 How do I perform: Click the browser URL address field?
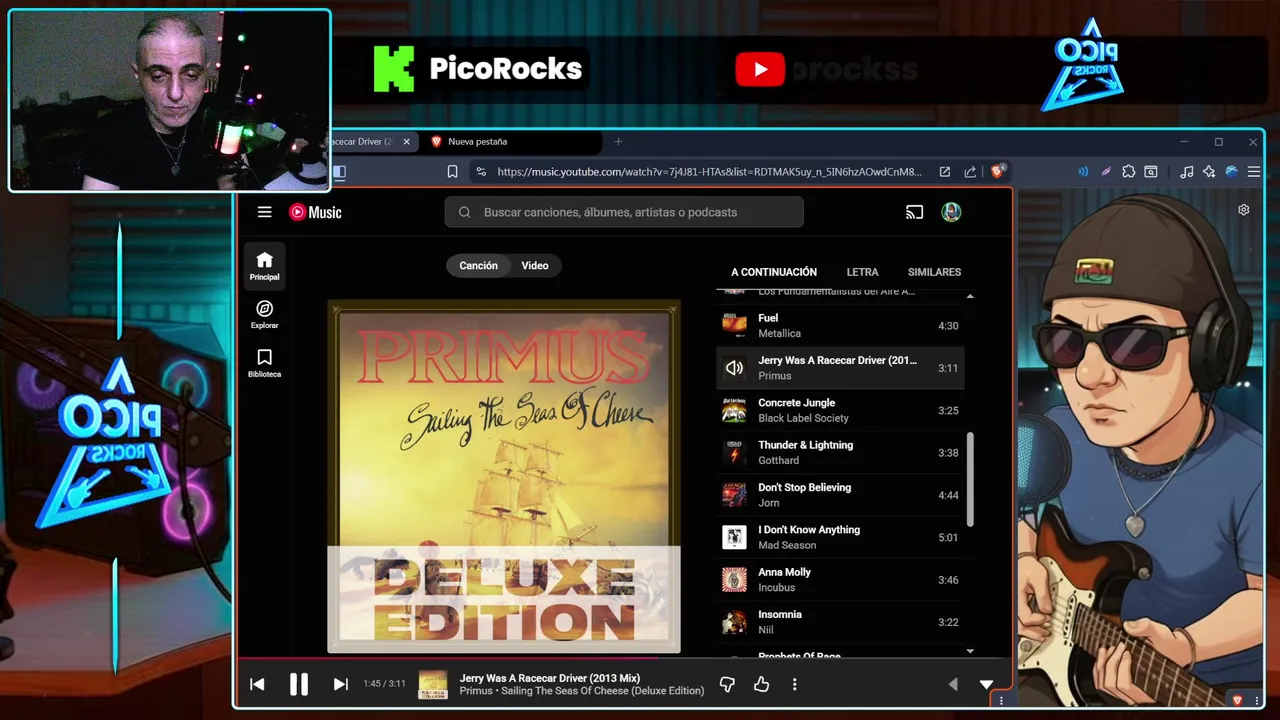point(709,172)
